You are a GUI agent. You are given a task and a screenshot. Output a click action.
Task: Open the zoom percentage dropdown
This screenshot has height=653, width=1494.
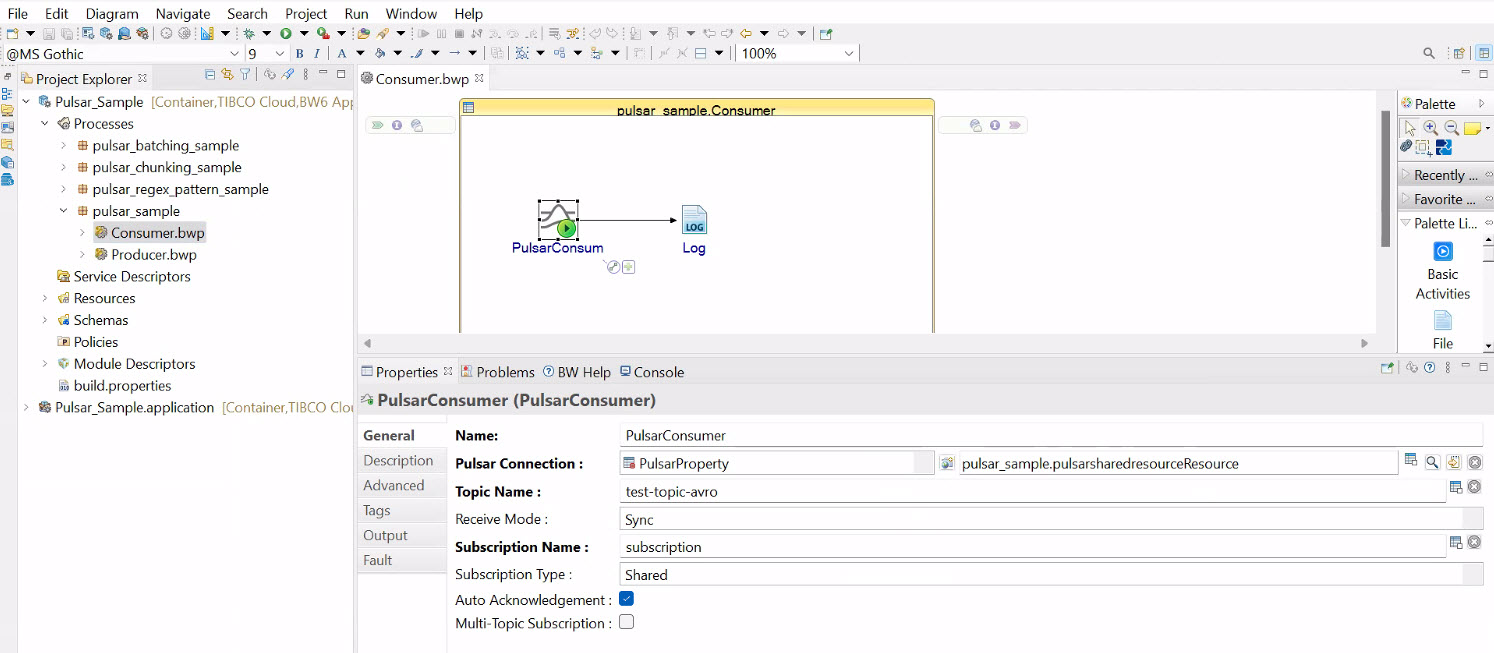(x=849, y=53)
